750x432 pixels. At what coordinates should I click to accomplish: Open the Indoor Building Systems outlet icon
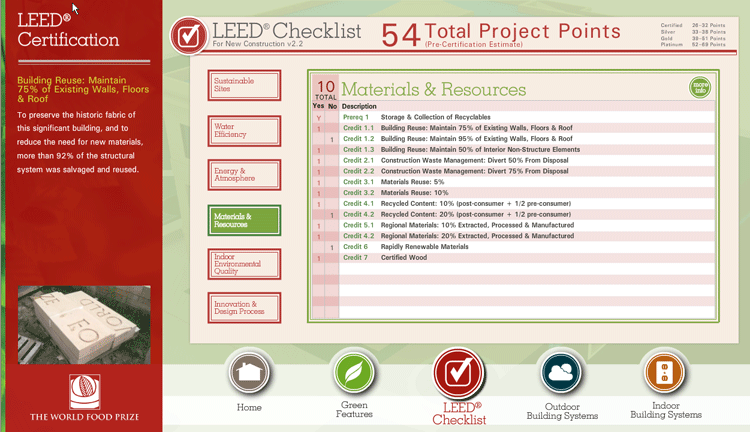click(x=665, y=372)
